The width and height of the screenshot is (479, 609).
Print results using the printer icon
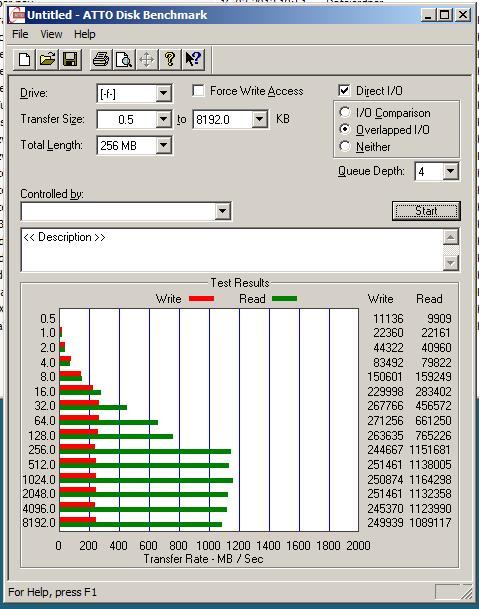[101, 59]
